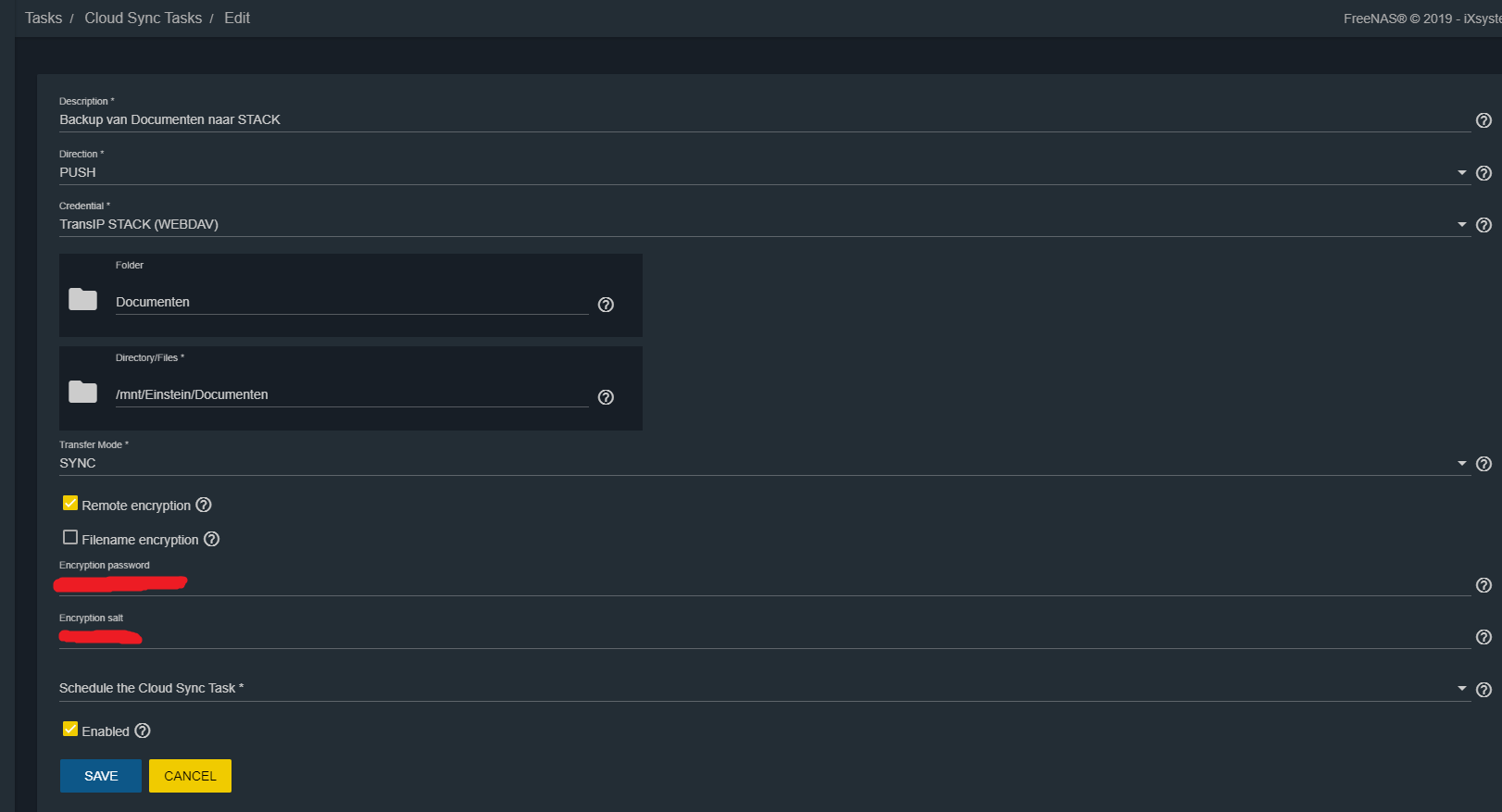Click the help icon for Description field

[x=1483, y=120]
